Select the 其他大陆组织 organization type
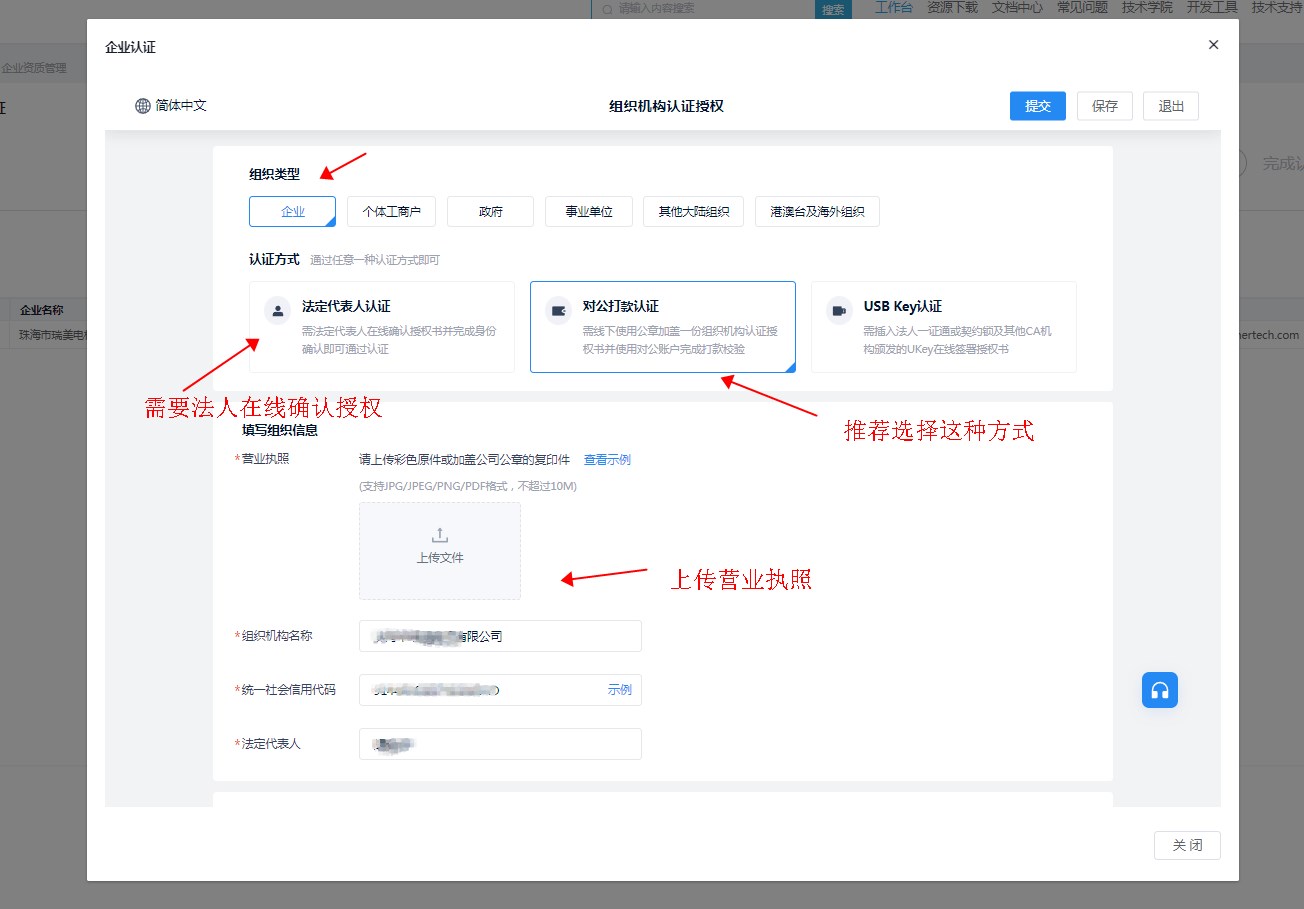 coord(693,212)
